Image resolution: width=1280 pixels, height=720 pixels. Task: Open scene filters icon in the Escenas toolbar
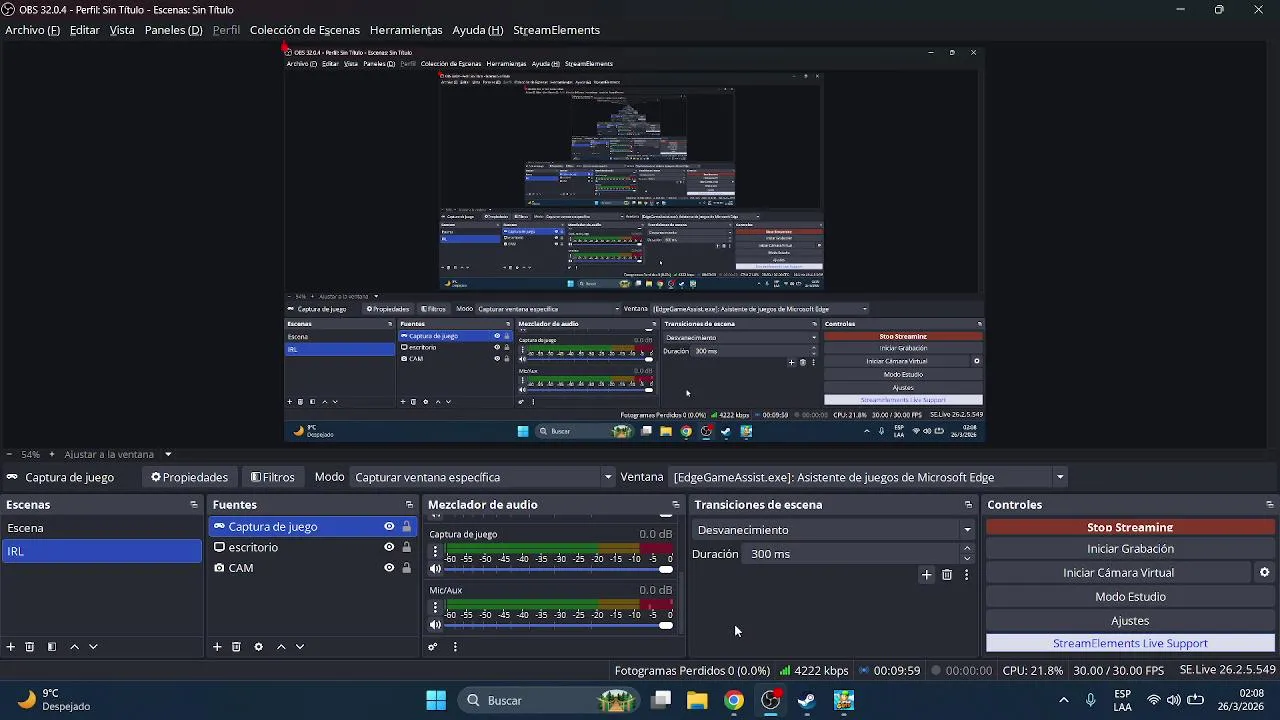pyautogui.click(x=52, y=647)
